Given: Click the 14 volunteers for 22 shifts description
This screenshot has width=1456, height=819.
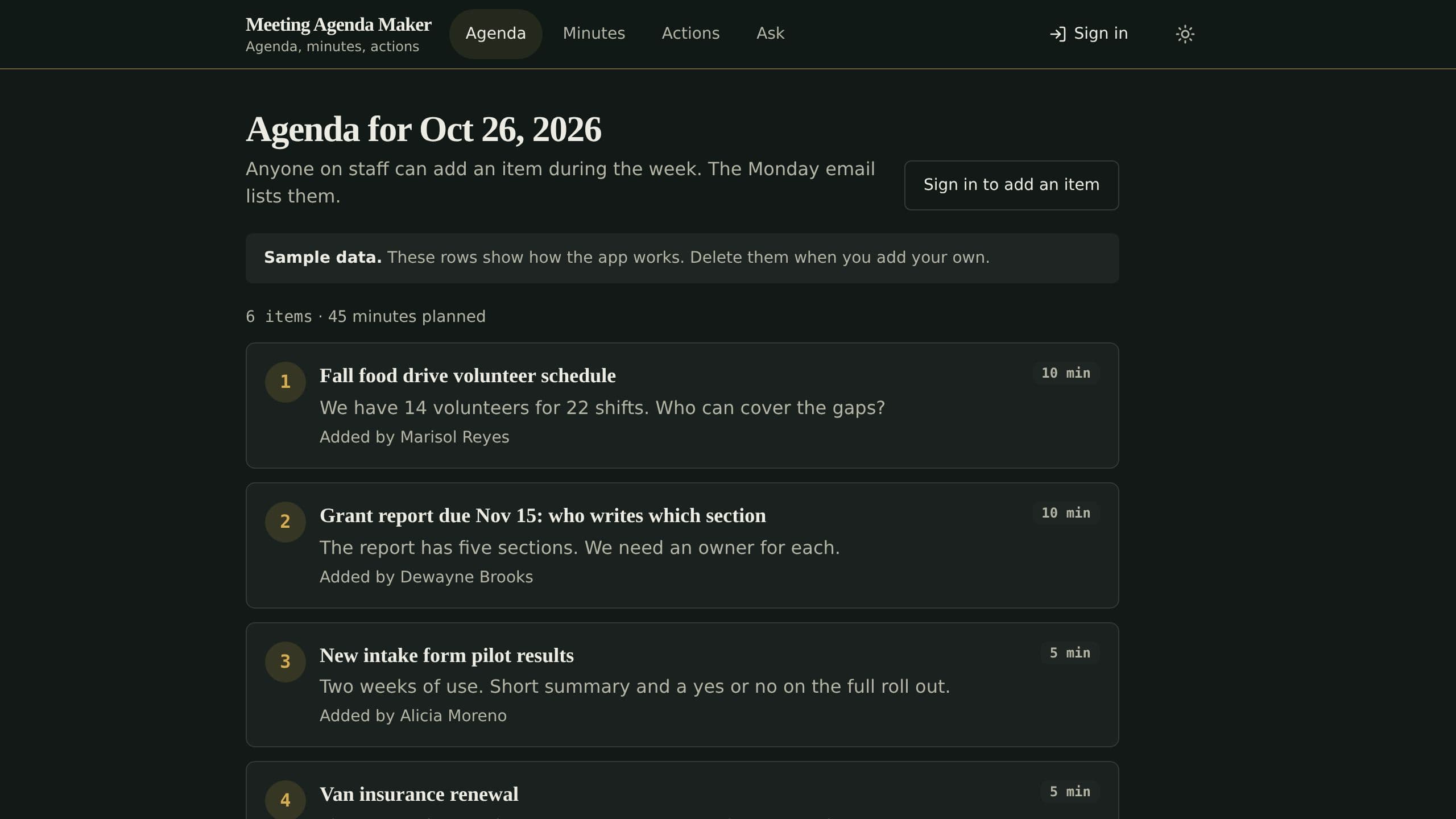Looking at the screenshot, I should tap(602, 408).
